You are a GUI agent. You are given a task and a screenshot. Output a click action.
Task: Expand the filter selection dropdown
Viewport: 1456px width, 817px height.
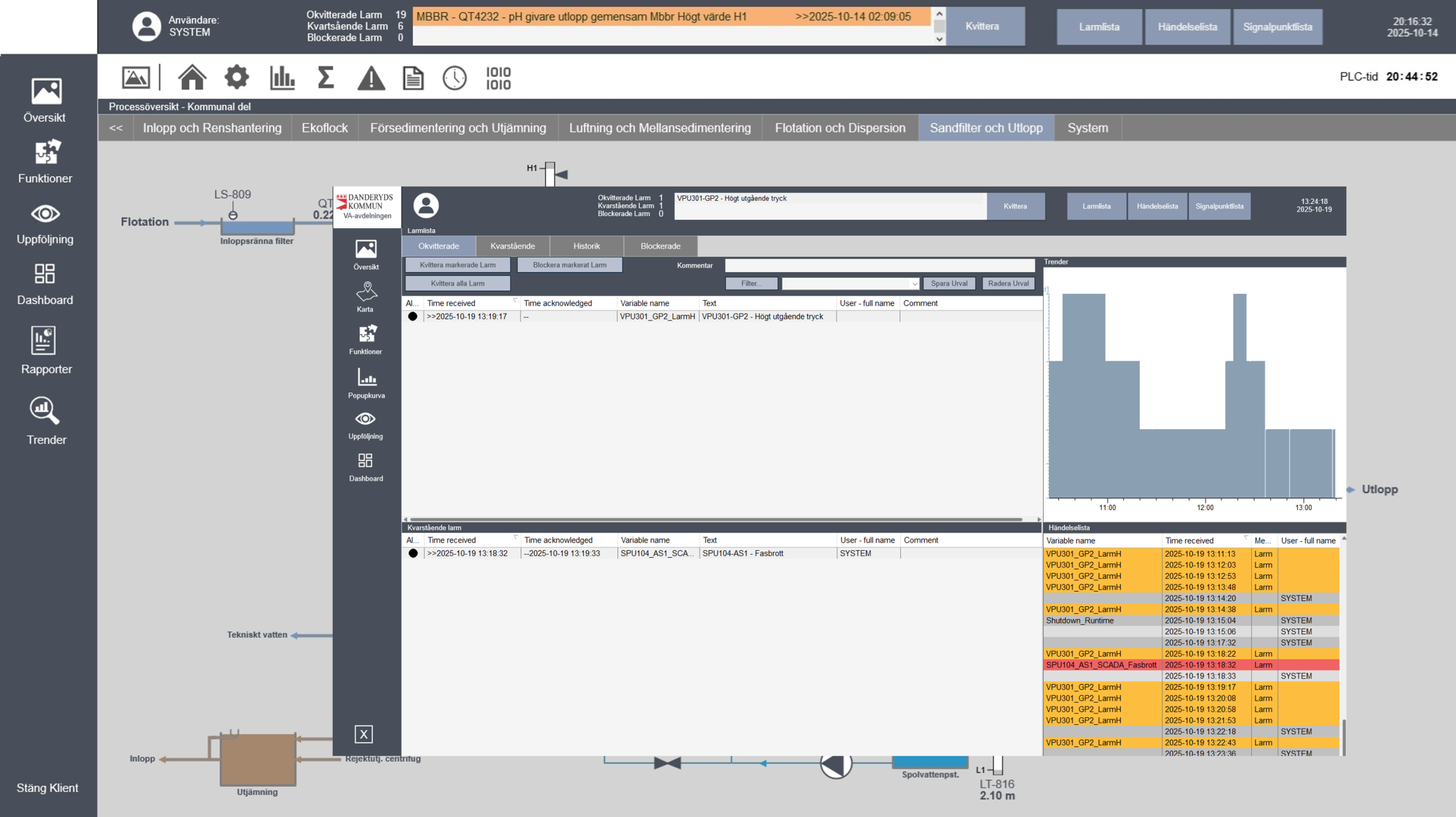click(x=914, y=283)
